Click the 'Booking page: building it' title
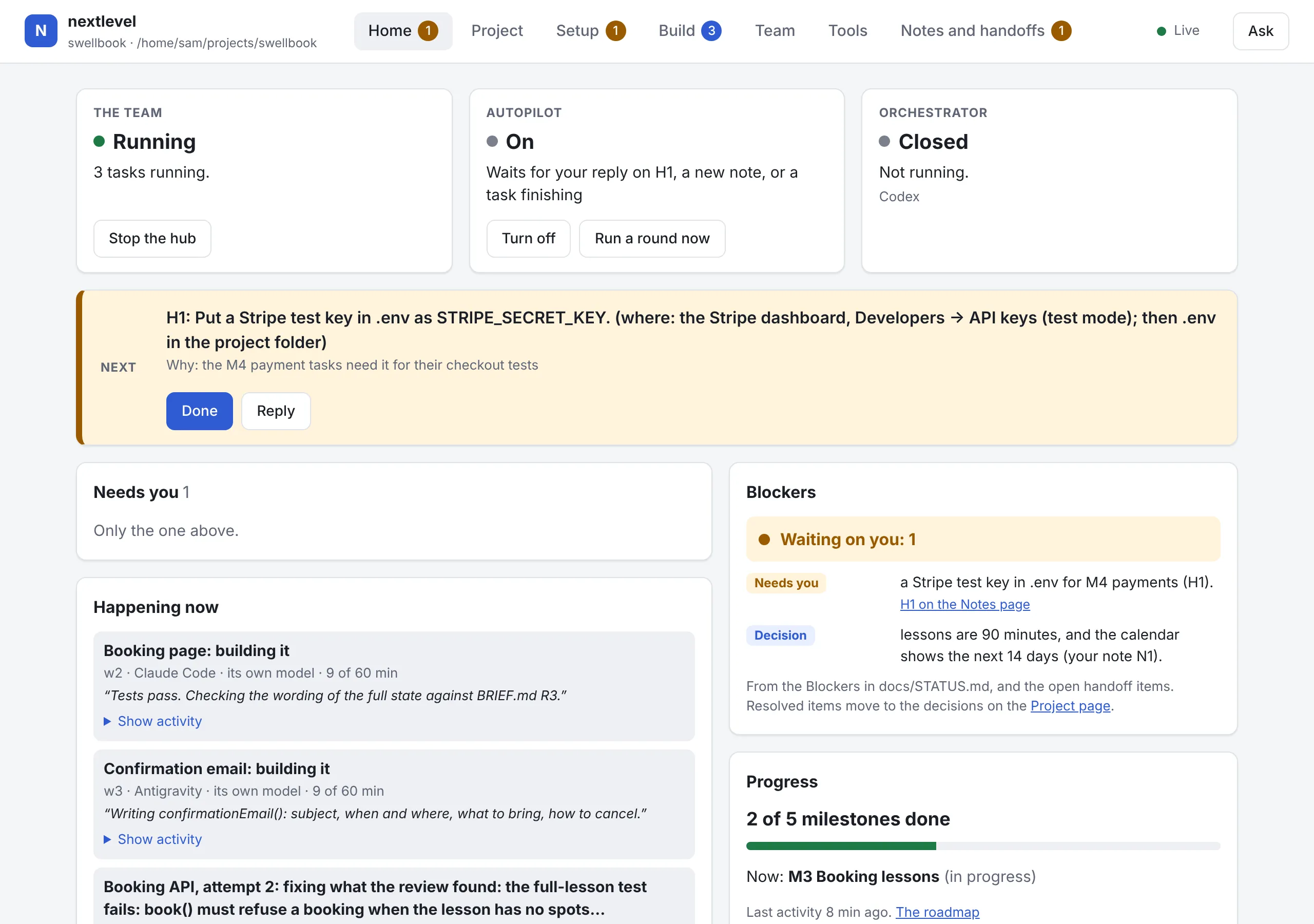1314x924 pixels. tap(196, 651)
